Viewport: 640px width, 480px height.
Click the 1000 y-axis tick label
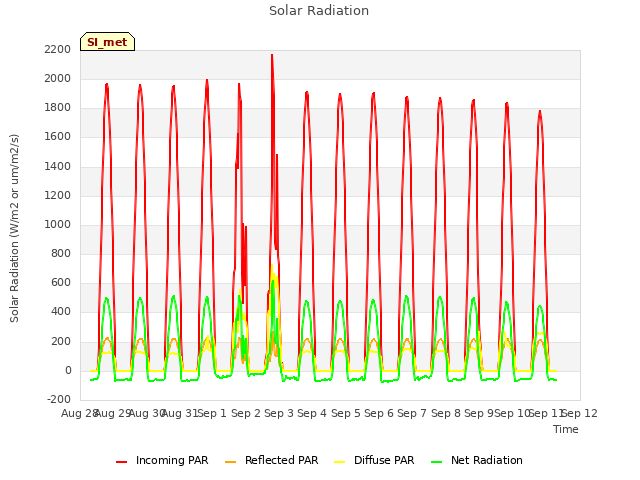(58, 224)
